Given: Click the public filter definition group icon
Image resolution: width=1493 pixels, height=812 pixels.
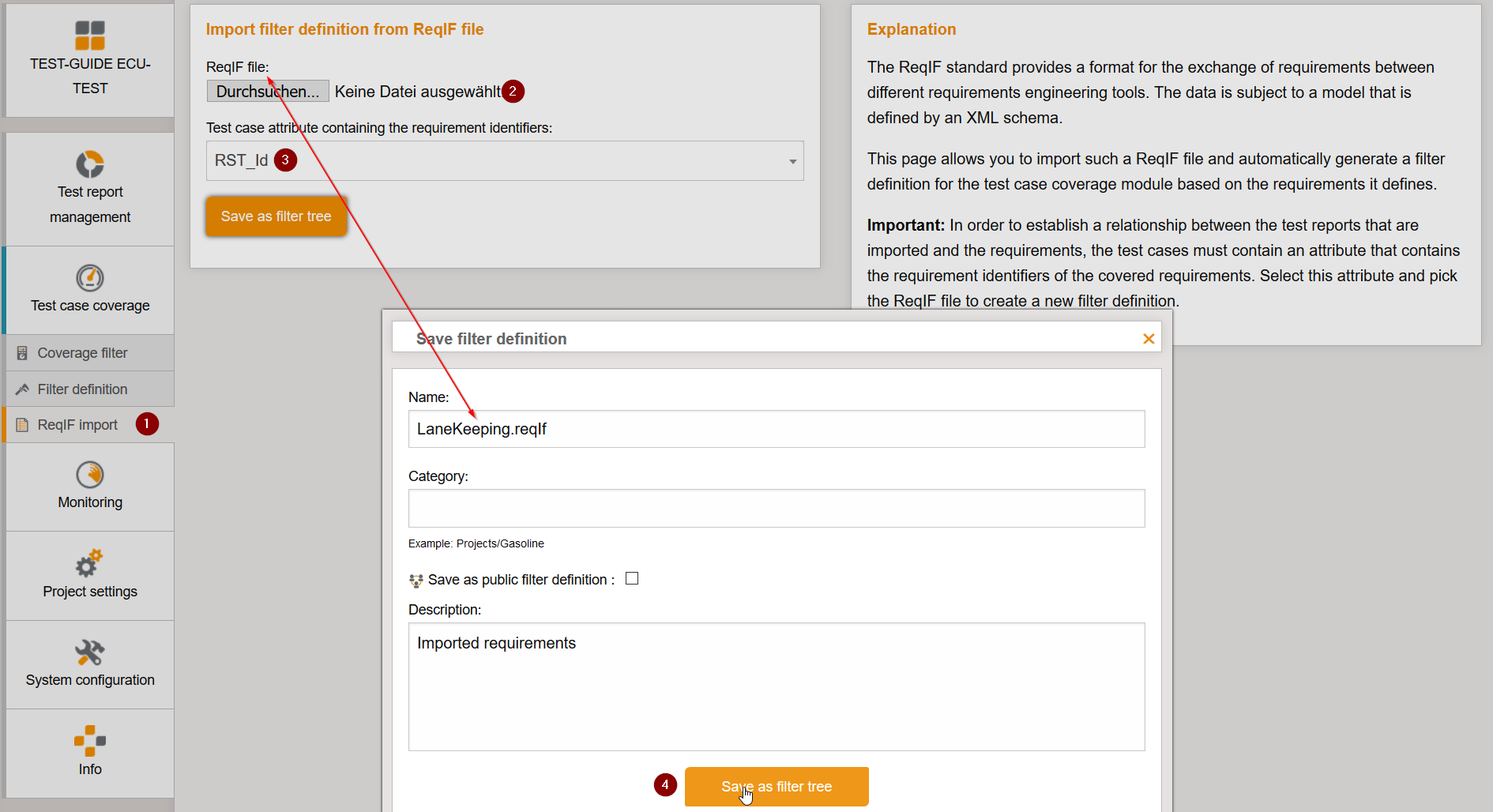Looking at the screenshot, I should pos(416,581).
